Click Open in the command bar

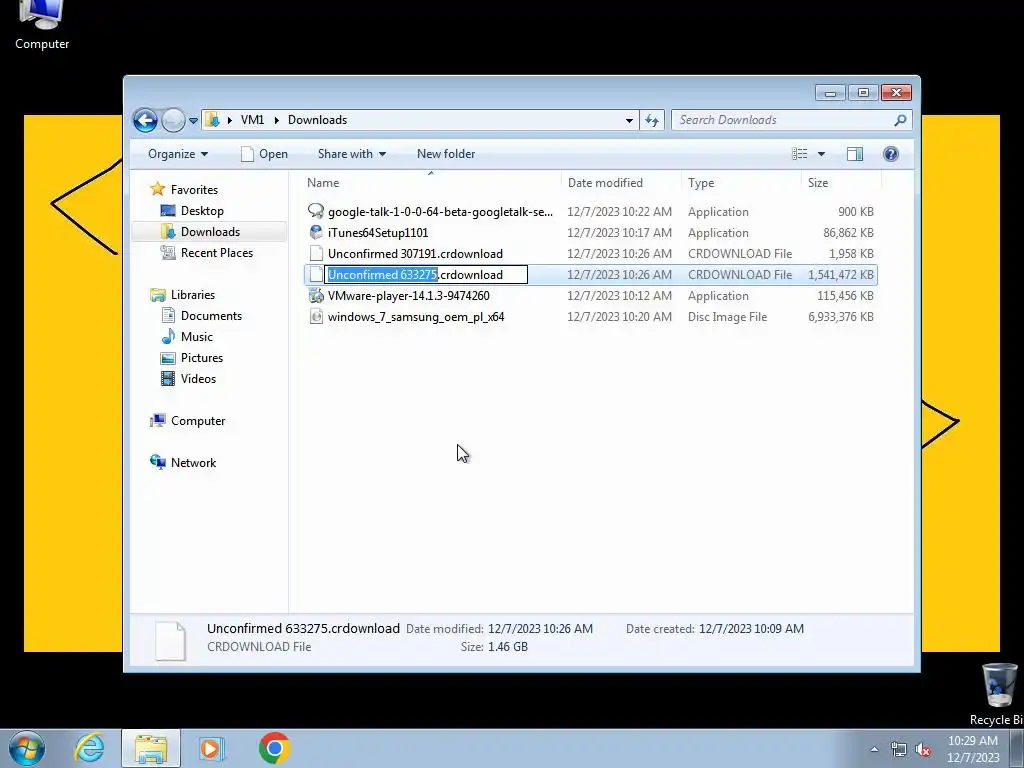[x=264, y=154]
